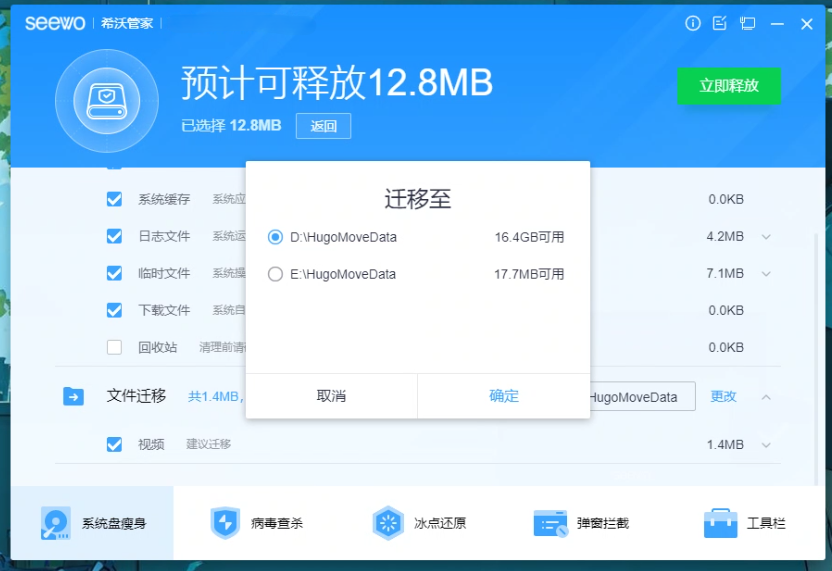Collapse the 文件迁移 section chevron
Image resolution: width=832 pixels, height=571 pixels.
click(766, 397)
